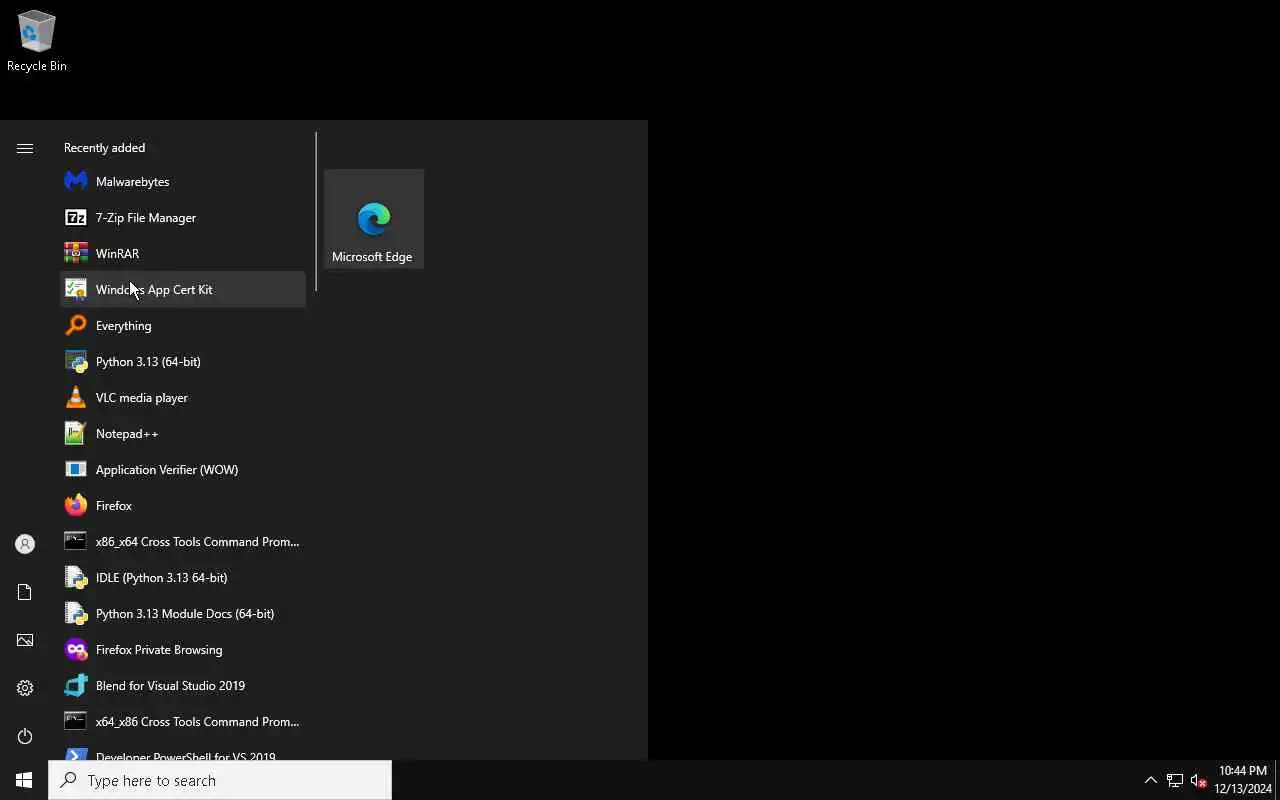
Task: Open Developer PowerShell for VS 2019
Action: (x=183, y=751)
